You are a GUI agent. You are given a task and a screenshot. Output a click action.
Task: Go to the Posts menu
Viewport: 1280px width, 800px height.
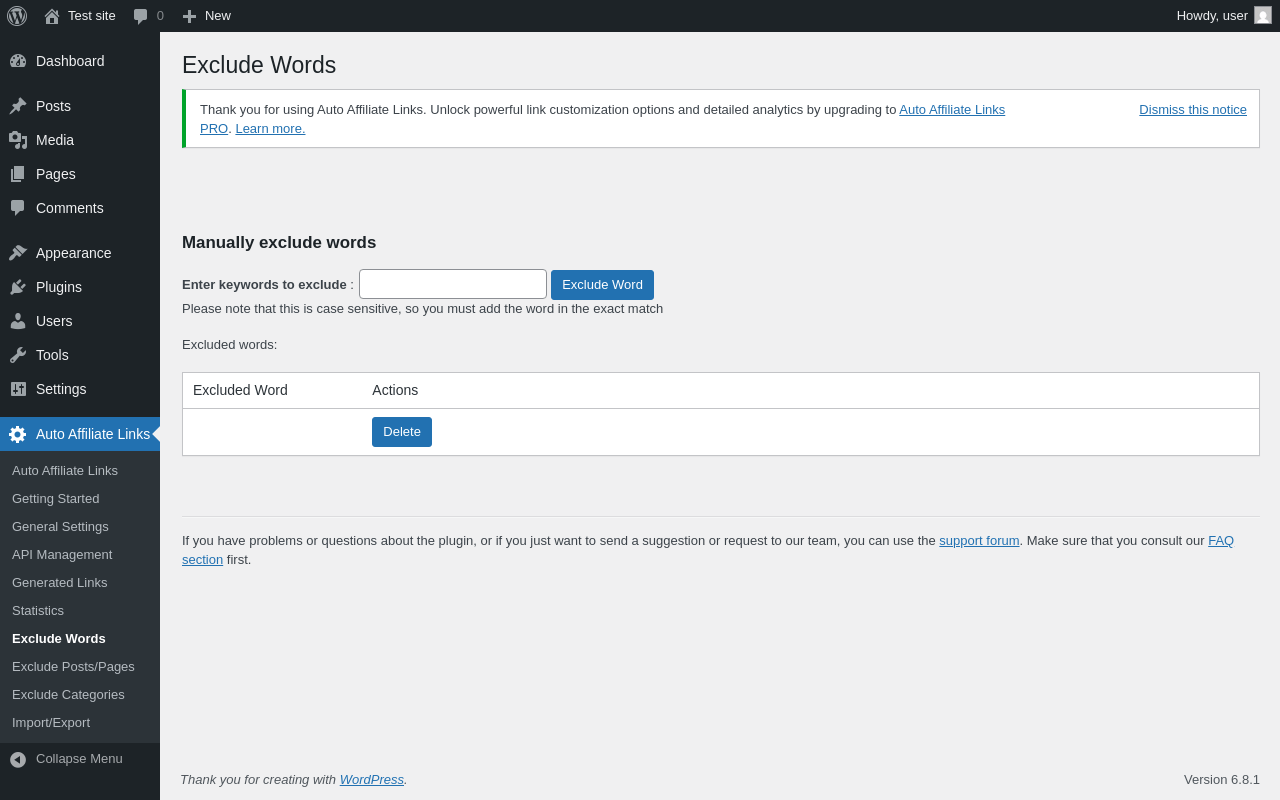[x=80, y=106]
